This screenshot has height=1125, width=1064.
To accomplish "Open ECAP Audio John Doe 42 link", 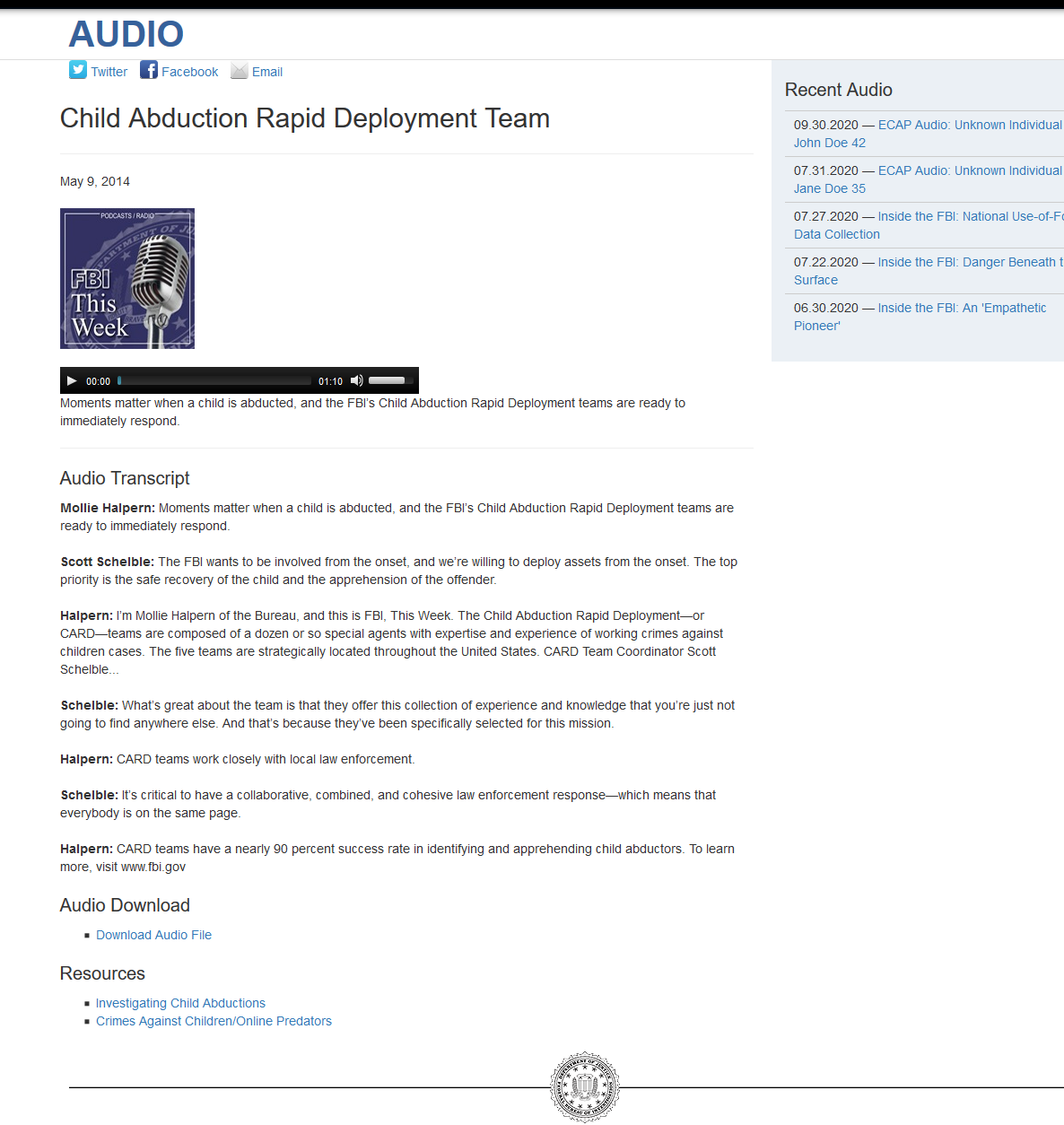I will point(928,134).
